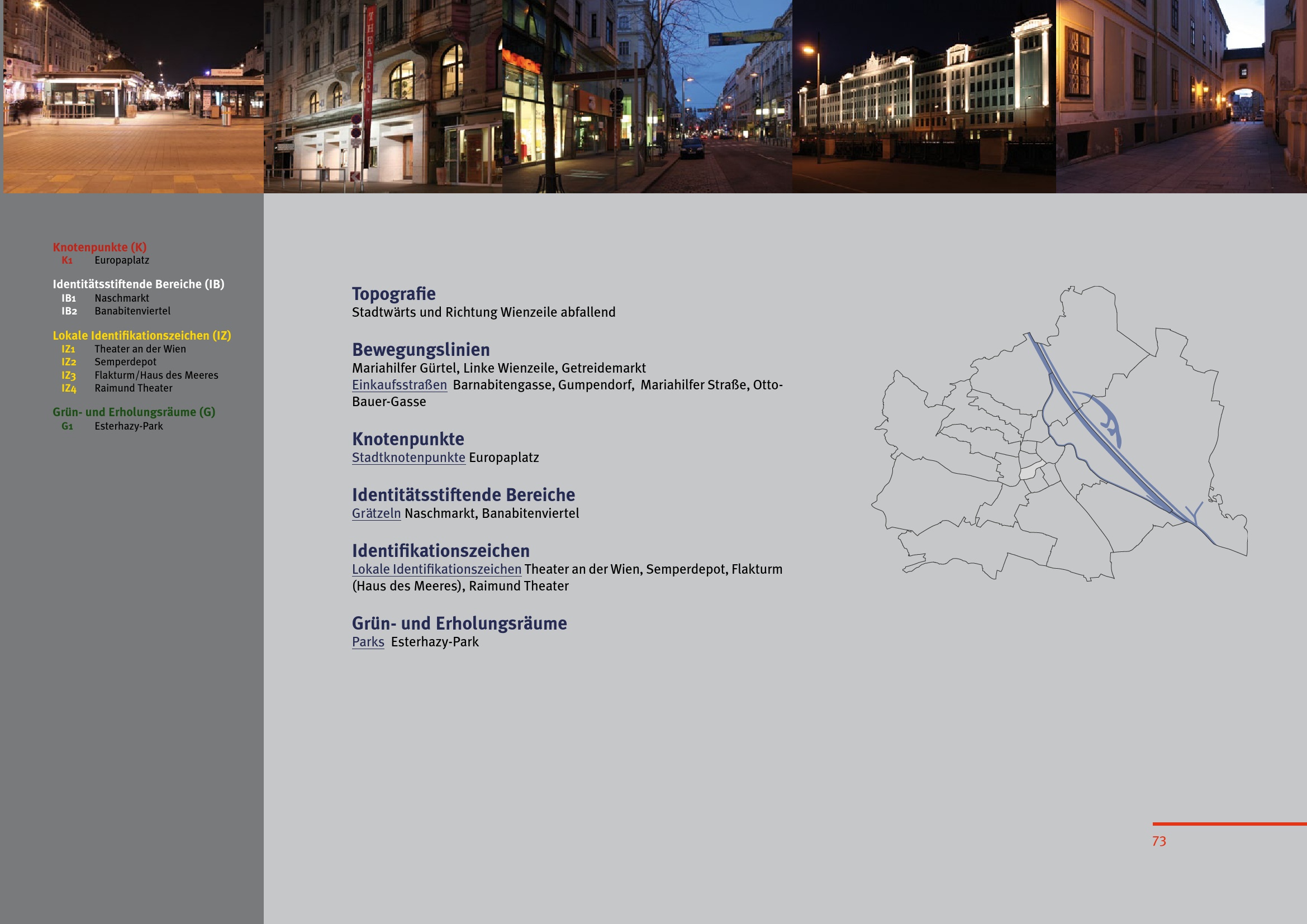Click the street with parked car photo
1307x924 pixels.
coord(647,97)
